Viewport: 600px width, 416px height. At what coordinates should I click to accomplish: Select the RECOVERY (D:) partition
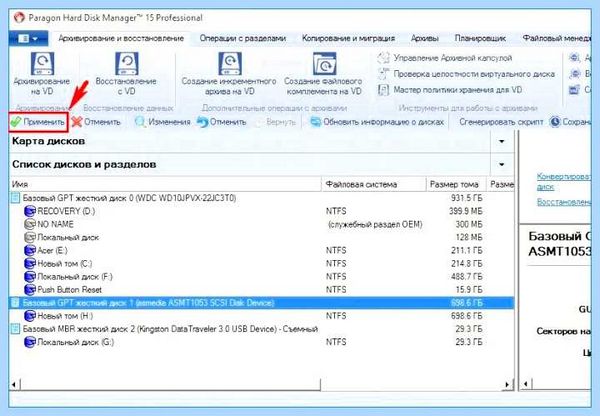coord(261,211)
